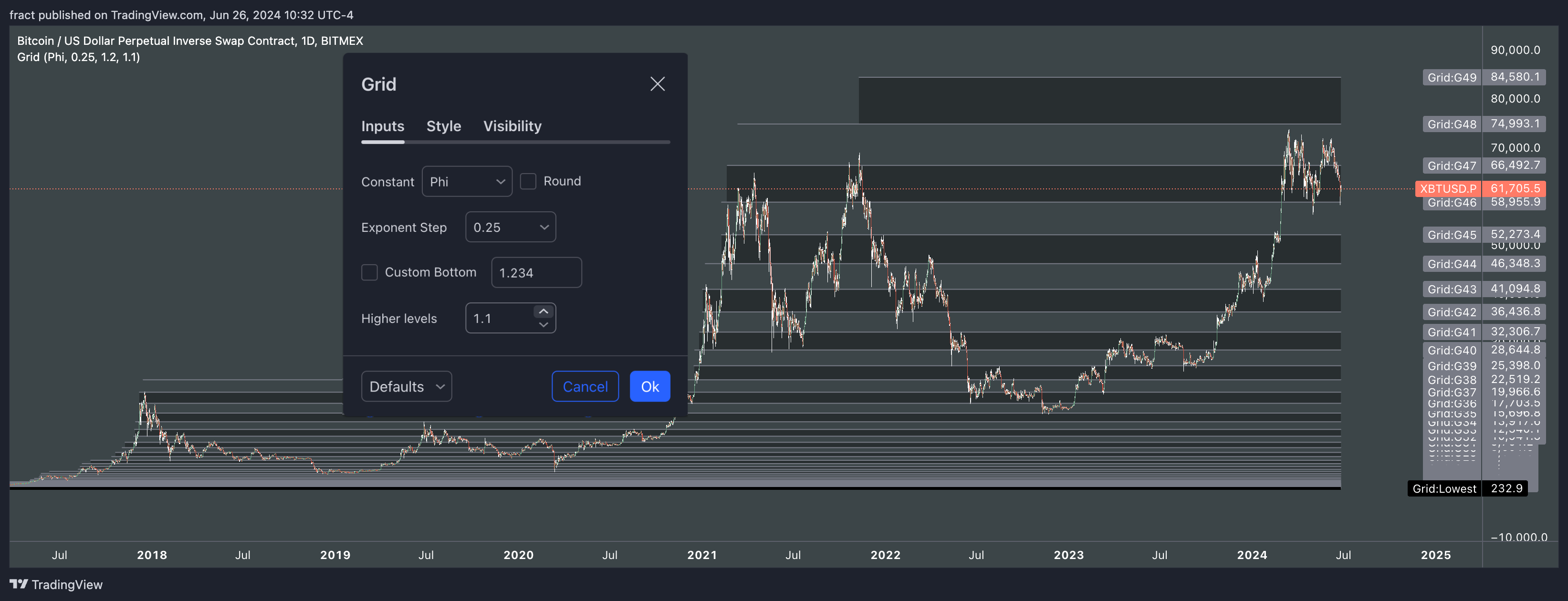Enable the Round checkbox
Viewport: 1568px width, 601px height.
coord(528,181)
